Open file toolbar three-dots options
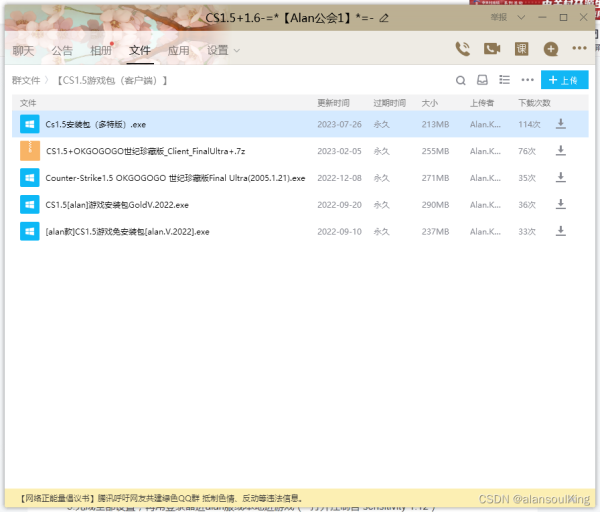Viewport: 600px width, 512px height. 527,80
